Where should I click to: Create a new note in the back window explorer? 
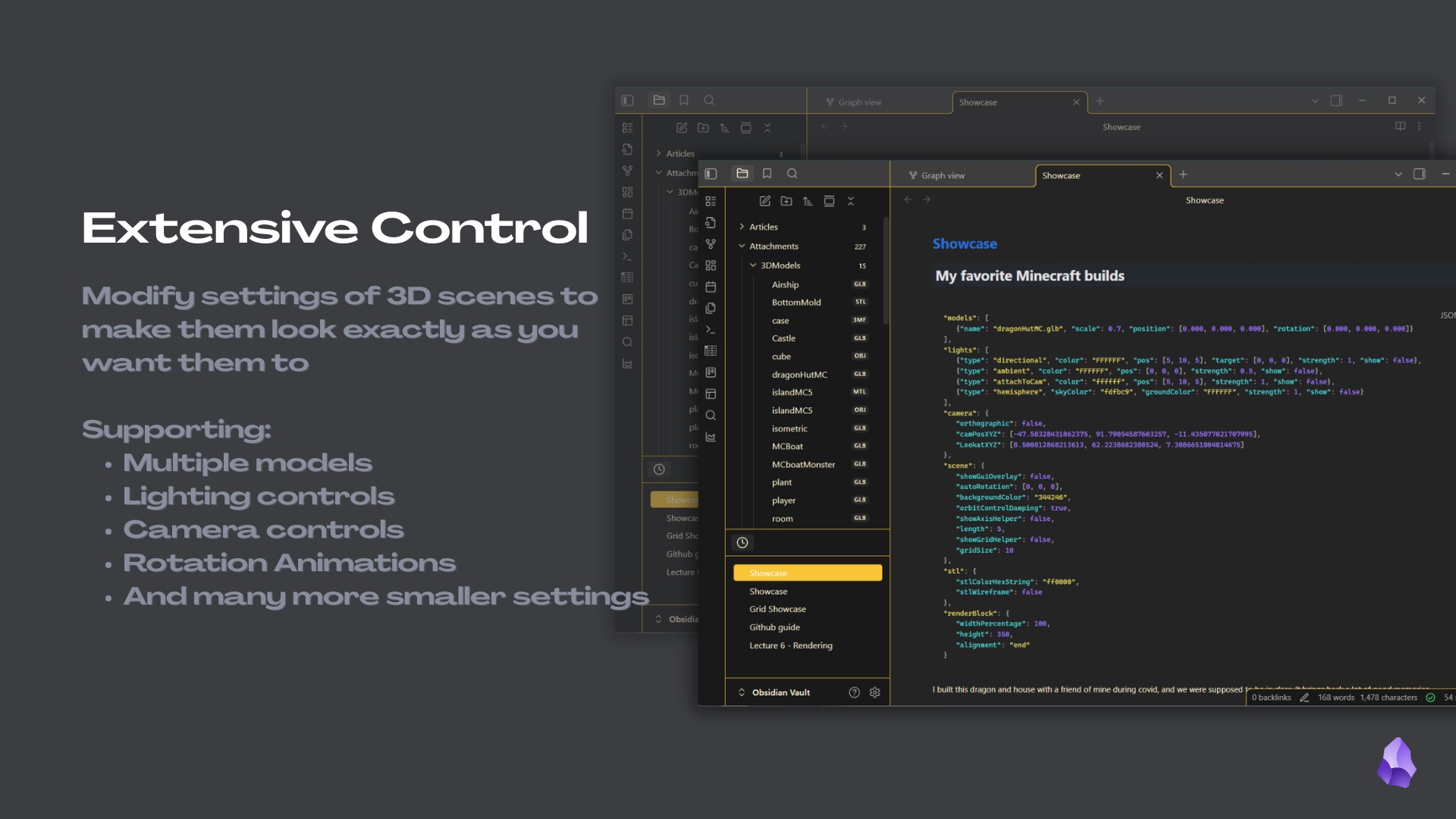[x=682, y=128]
